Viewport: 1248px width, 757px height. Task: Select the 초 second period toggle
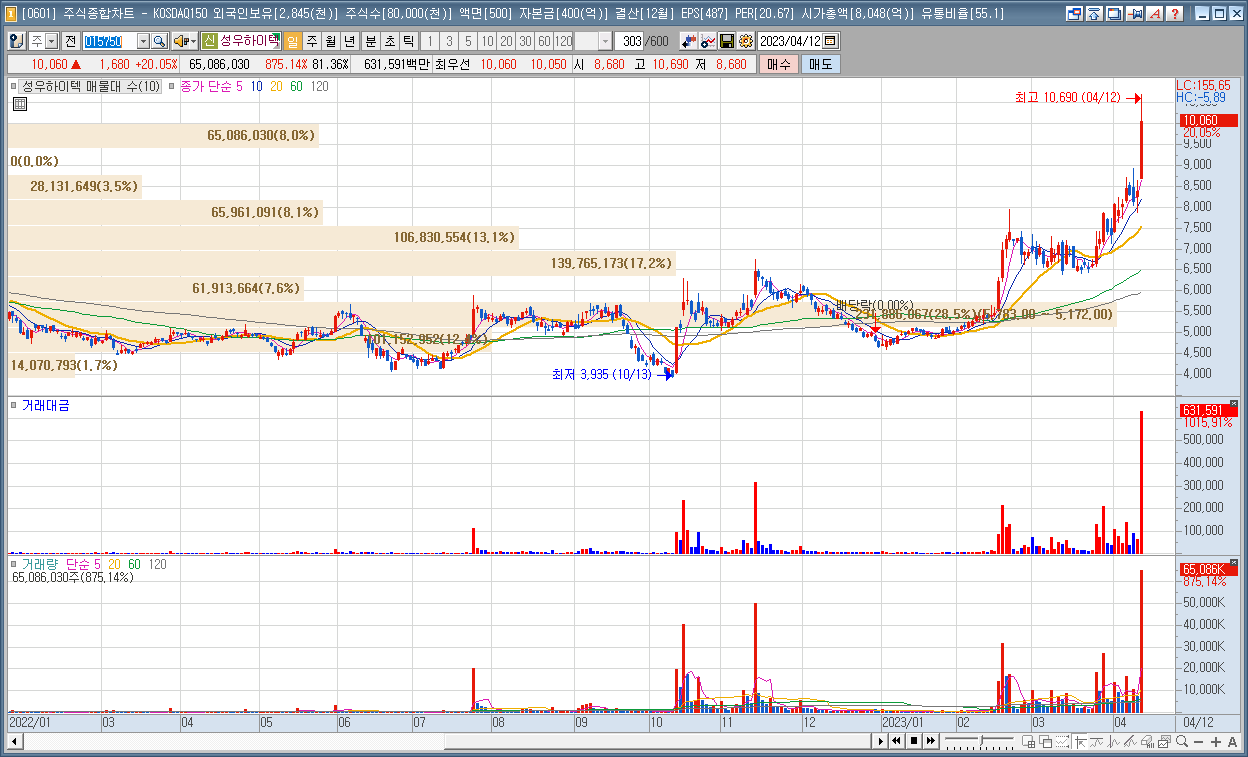pos(389,41)
